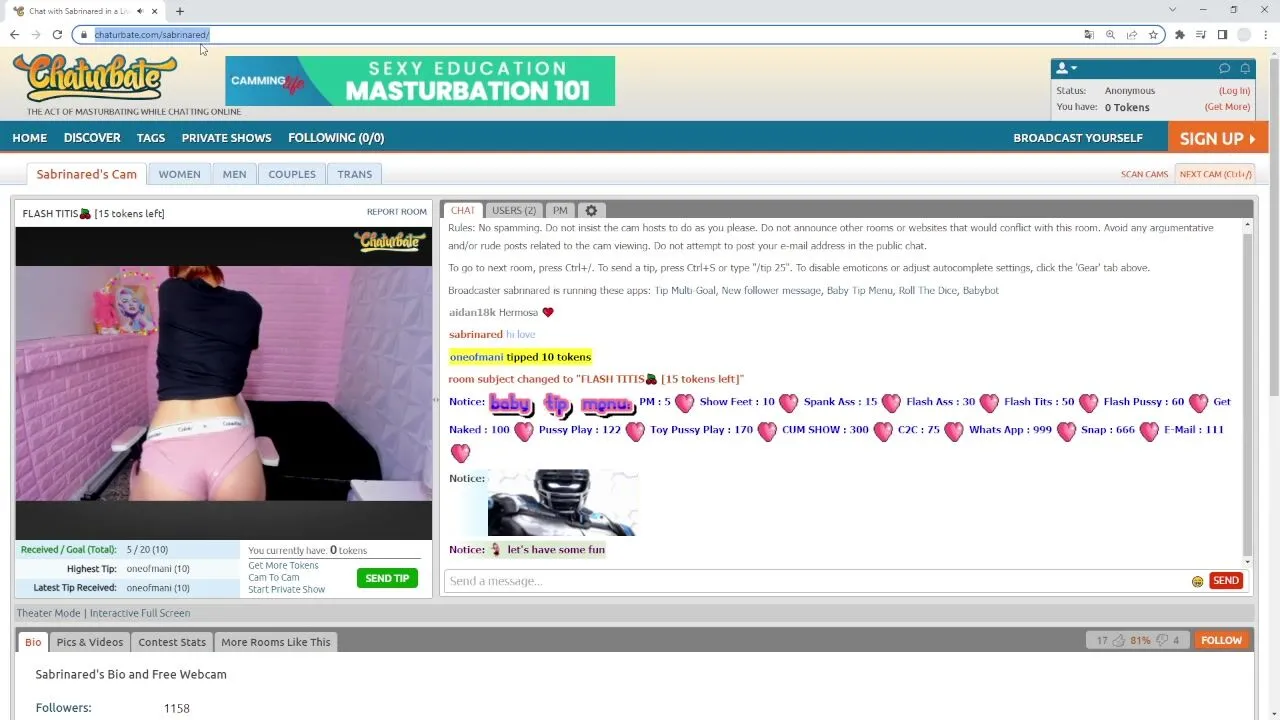Click the video player area

tap(224, 383)
